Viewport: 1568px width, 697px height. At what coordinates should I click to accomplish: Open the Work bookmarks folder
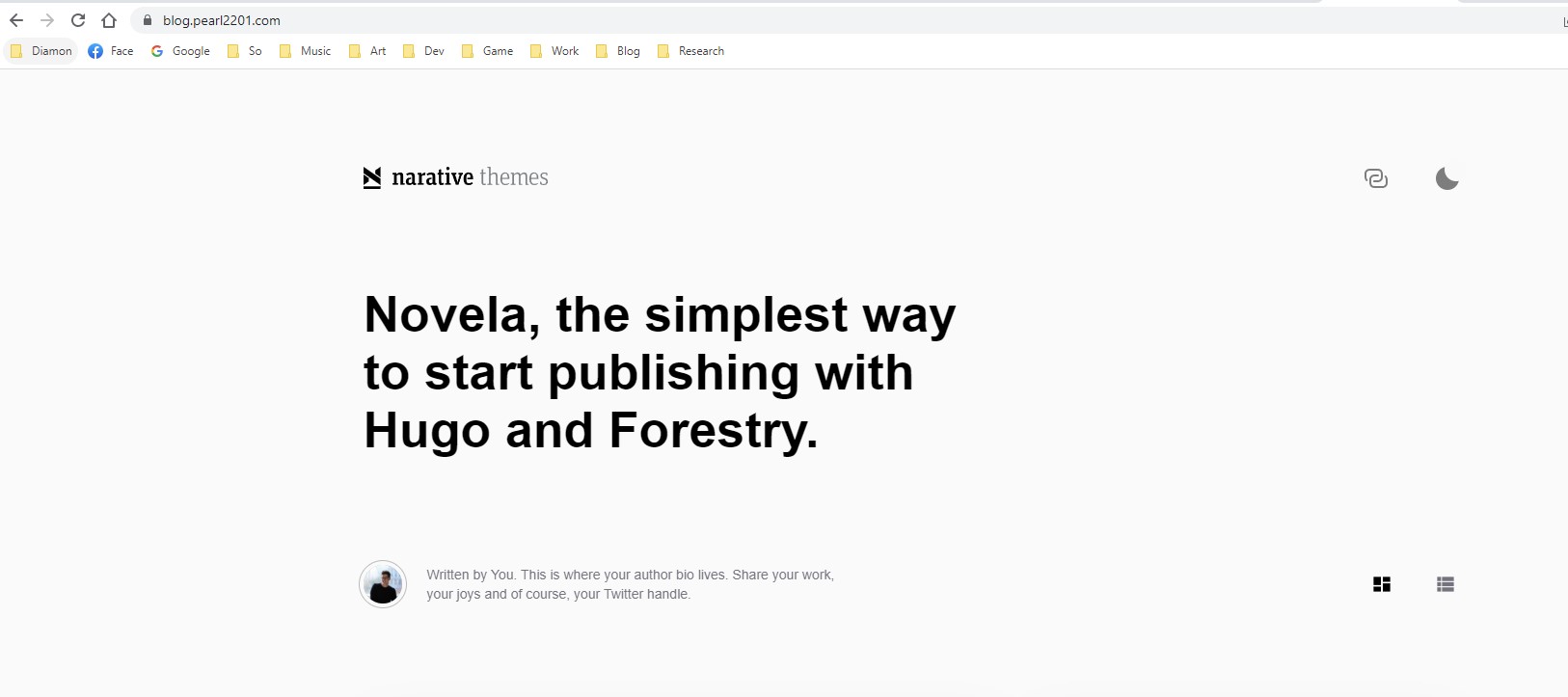(x=554, y=51)
